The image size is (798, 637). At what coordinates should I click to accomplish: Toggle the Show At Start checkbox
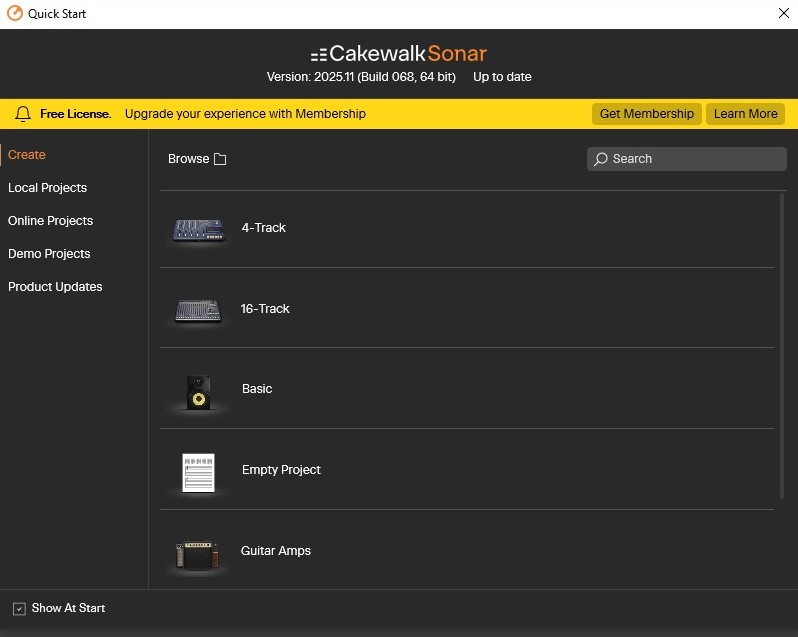point(19,609)
